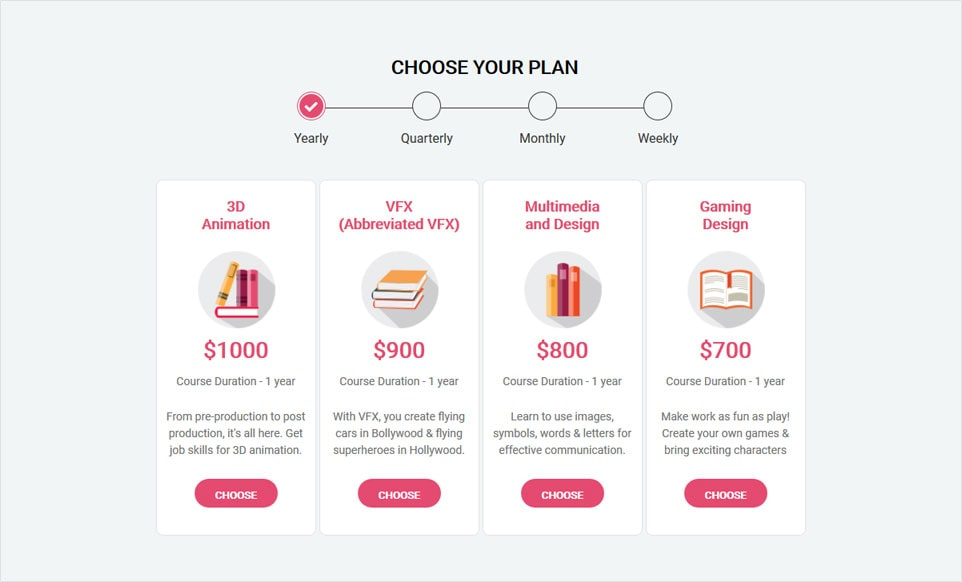This screenshot has width=962, height=582.
Task: Click the Quarterly label text
Action: coord(427,138)
